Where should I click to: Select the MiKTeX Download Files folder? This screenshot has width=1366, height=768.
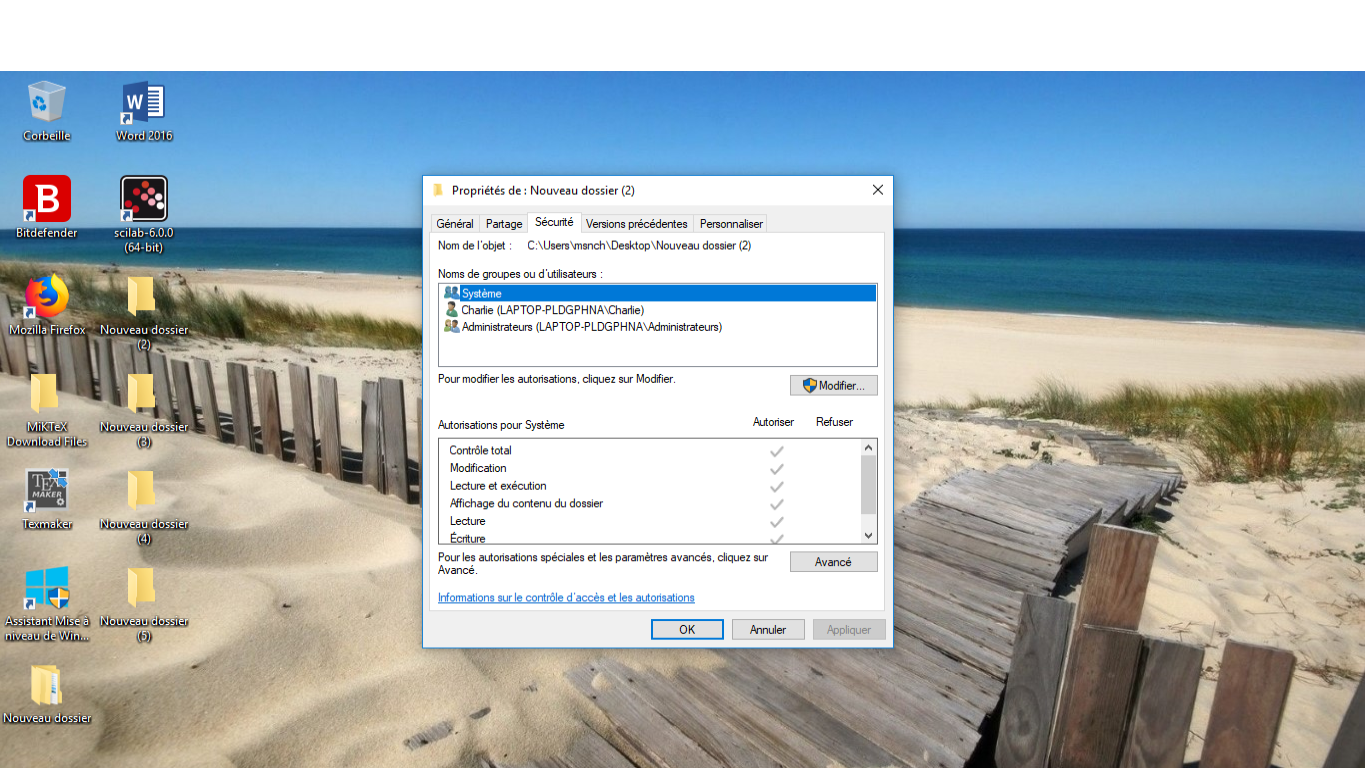[46, 410]
